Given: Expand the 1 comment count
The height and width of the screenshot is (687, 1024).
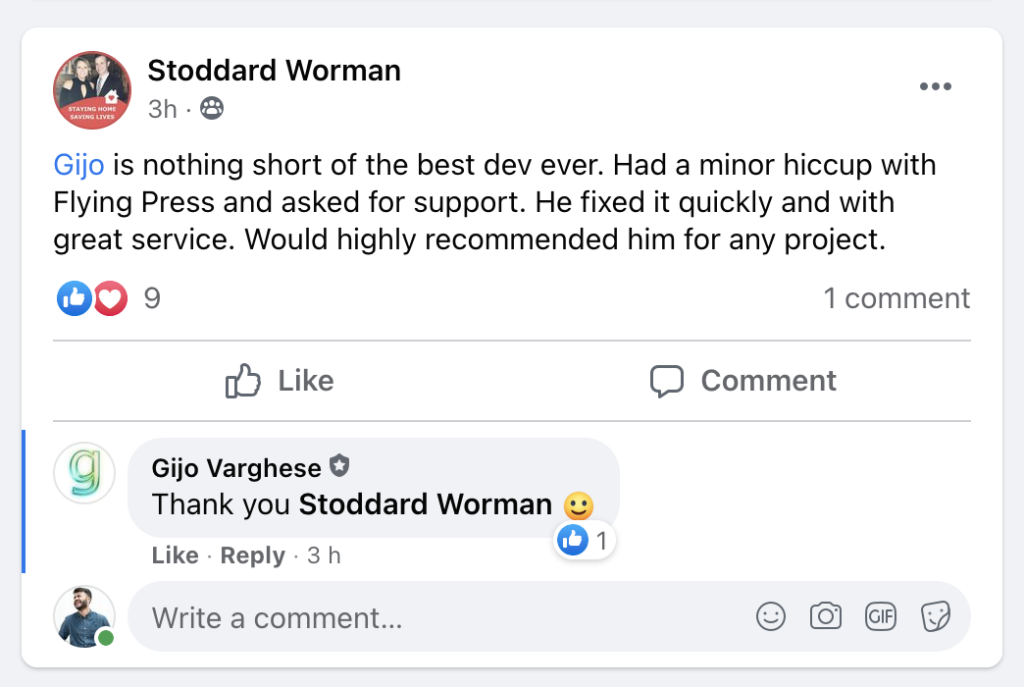Looking at the screenshot, I should pos(896,298).
